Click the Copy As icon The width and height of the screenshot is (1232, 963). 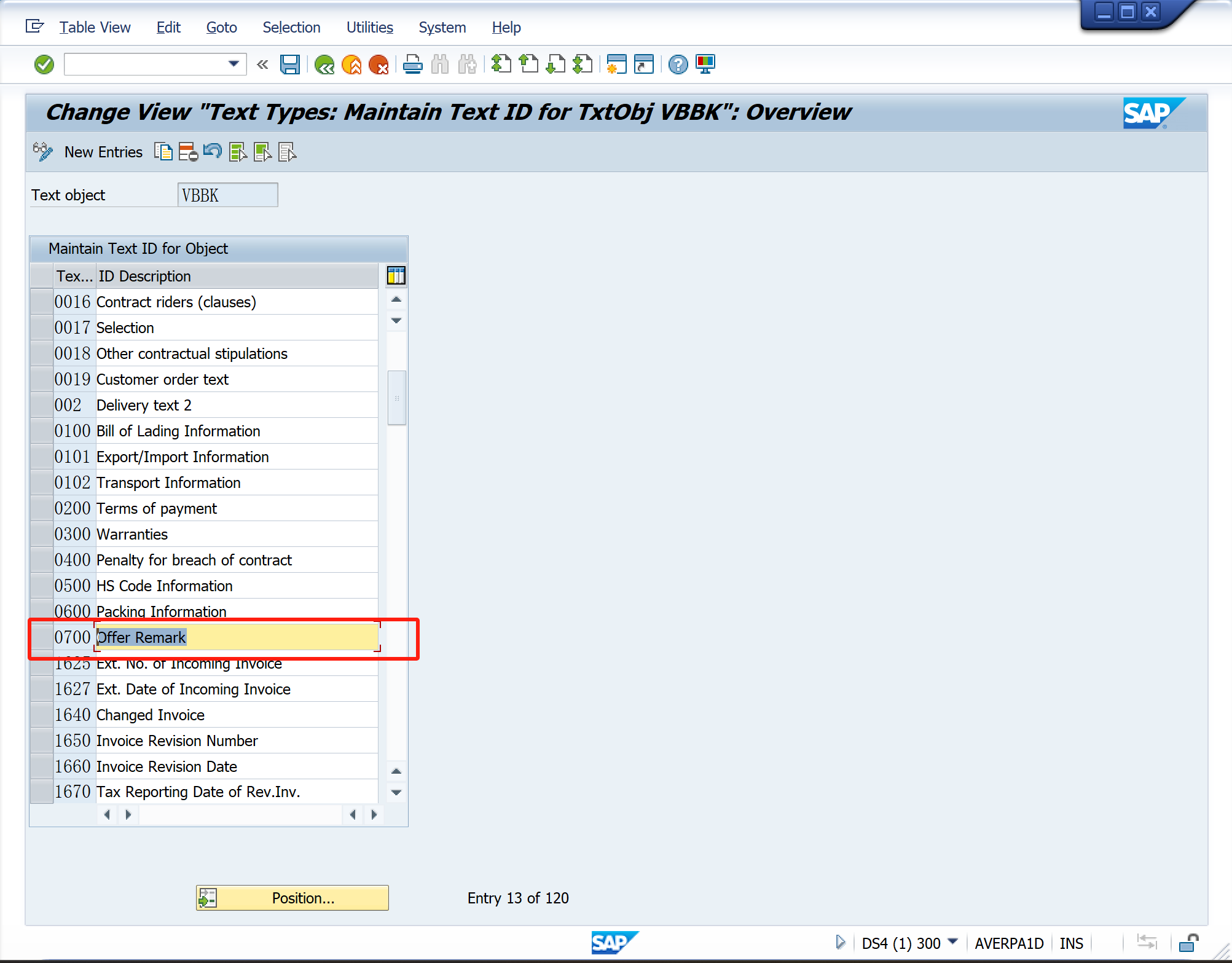(x=163, y=151)
